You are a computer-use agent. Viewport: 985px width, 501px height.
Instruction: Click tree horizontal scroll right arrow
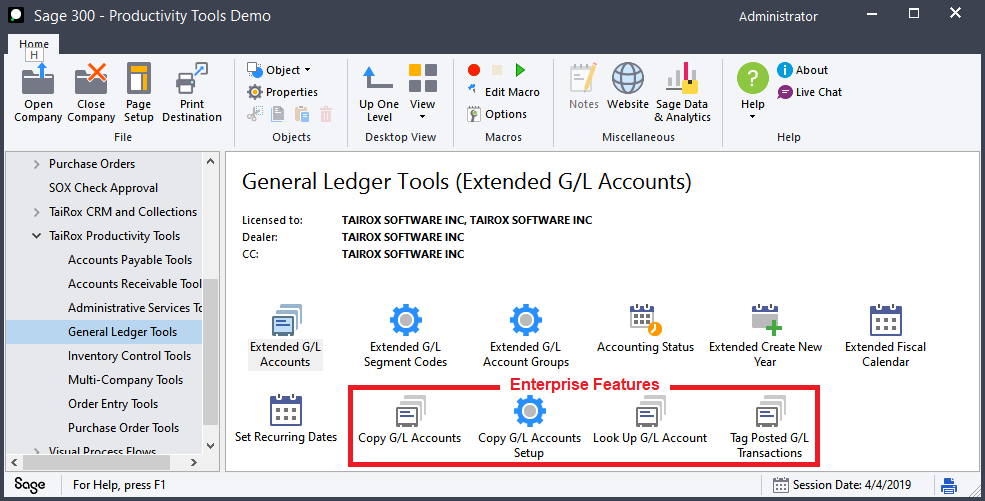coord(193,463)
